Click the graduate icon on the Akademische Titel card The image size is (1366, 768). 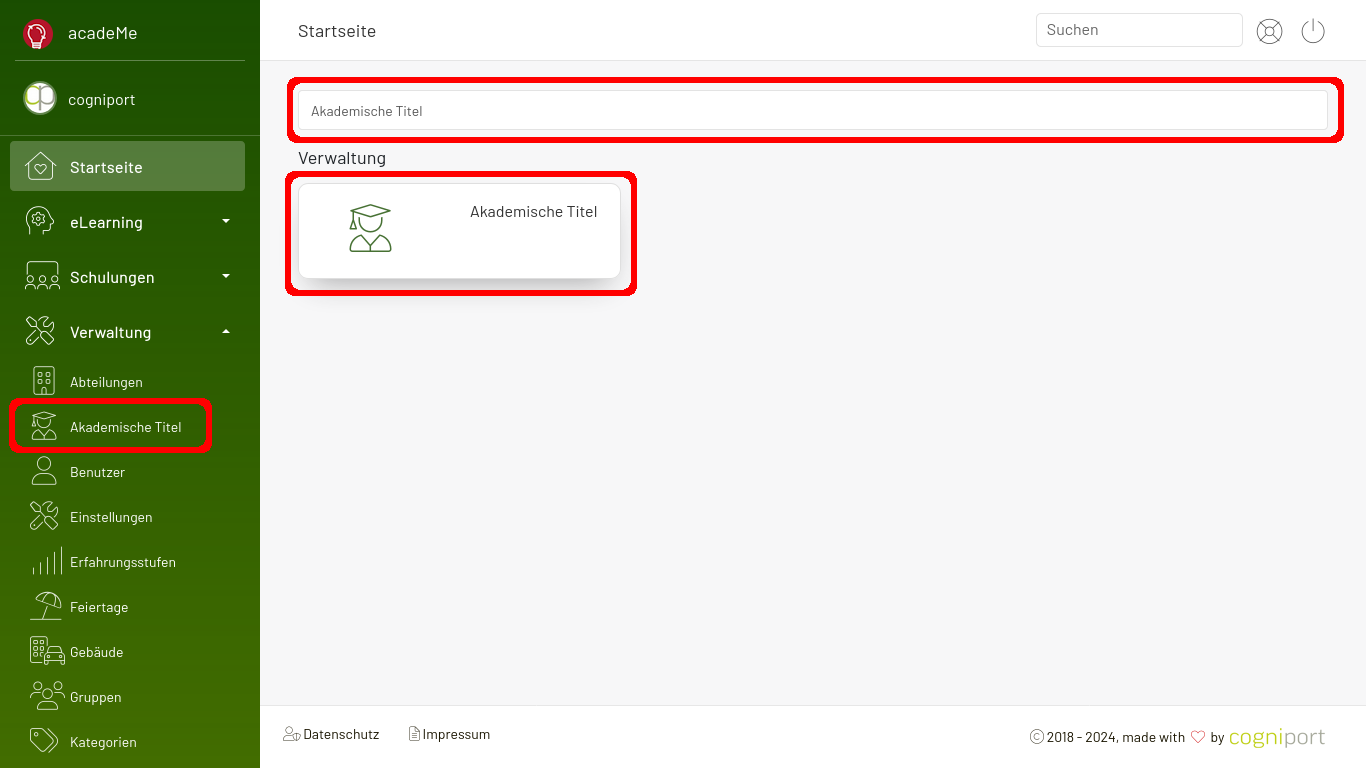(x=371, y=228)
